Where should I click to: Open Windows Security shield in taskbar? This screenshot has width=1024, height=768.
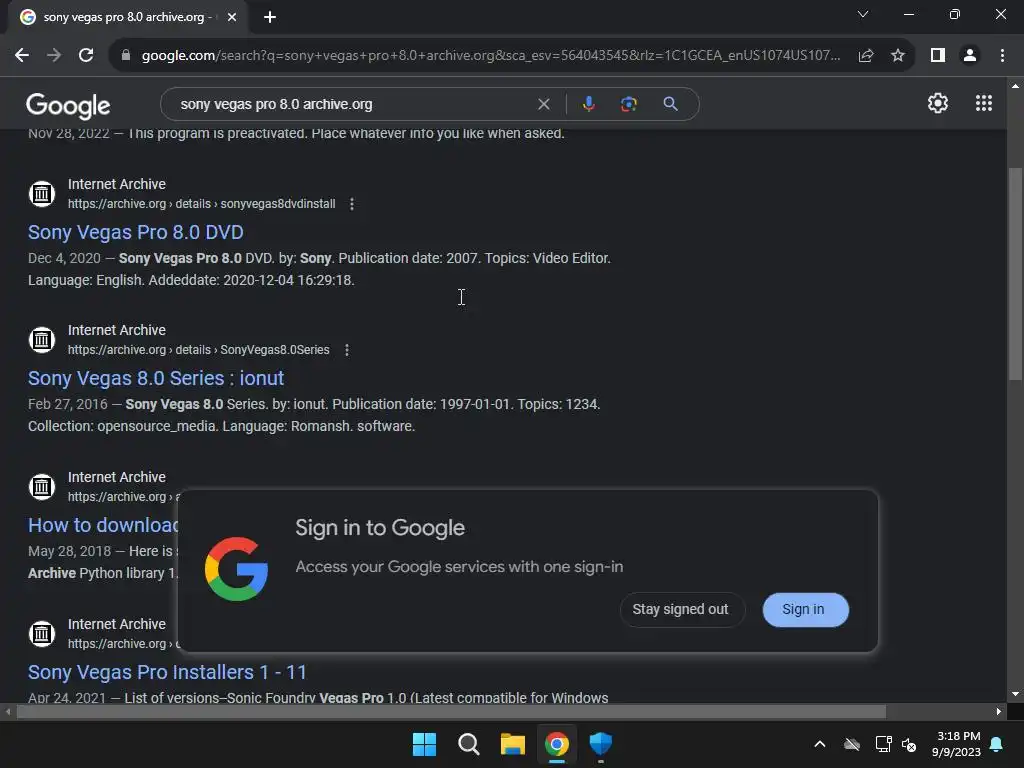601,743
